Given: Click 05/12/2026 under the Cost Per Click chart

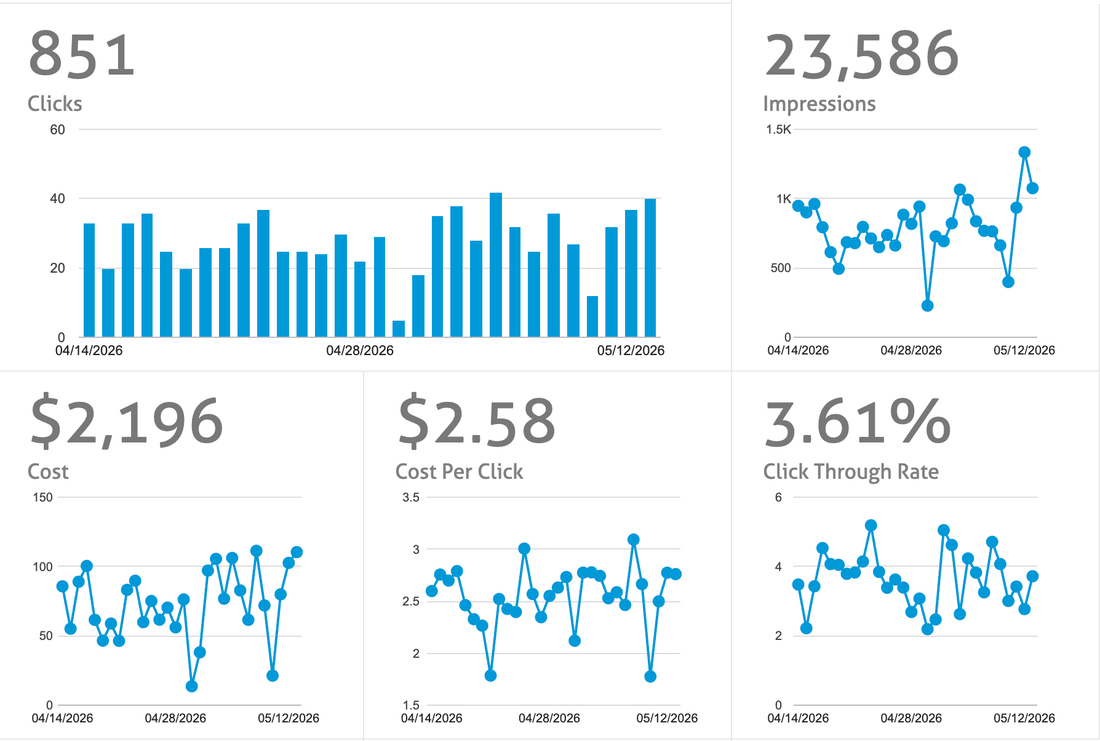Looking at the screenshot, I should coord(667,719).
